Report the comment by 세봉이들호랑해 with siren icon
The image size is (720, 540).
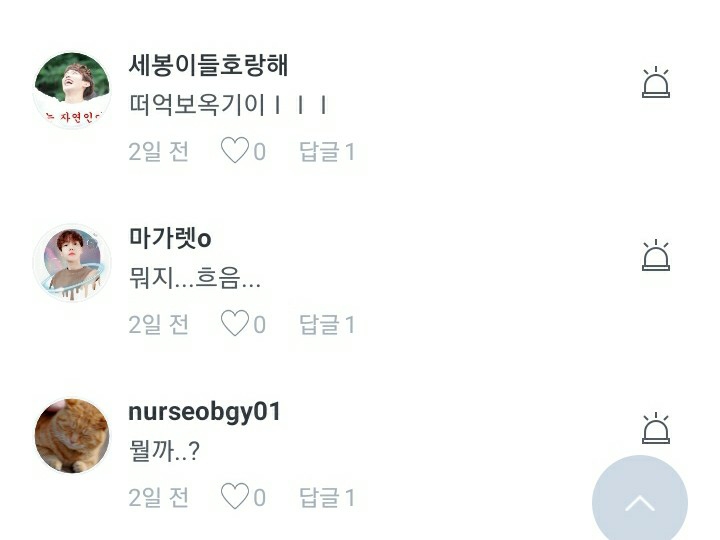[656, 83]
